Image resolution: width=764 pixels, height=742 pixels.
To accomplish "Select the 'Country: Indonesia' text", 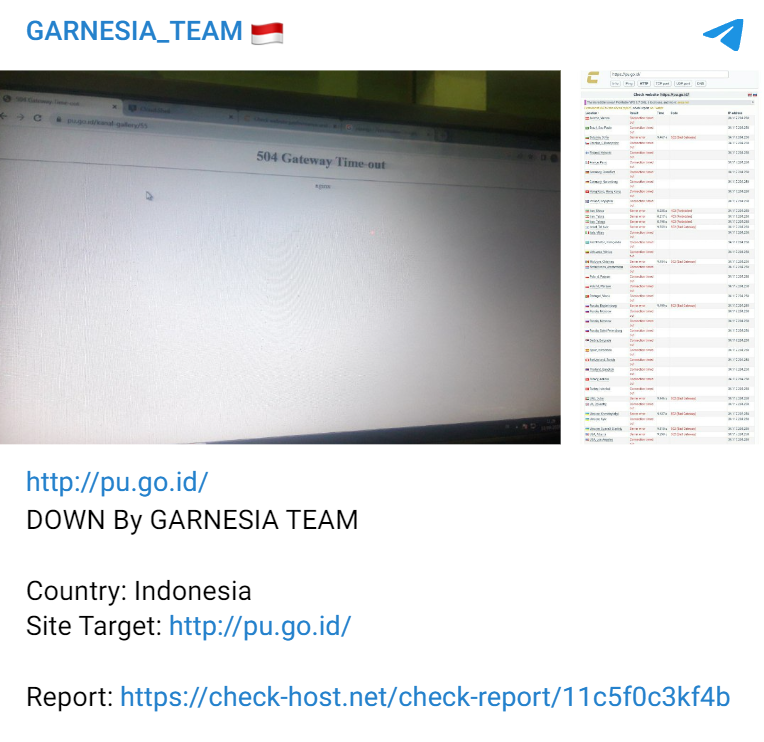I will click(x=139, y=591).
